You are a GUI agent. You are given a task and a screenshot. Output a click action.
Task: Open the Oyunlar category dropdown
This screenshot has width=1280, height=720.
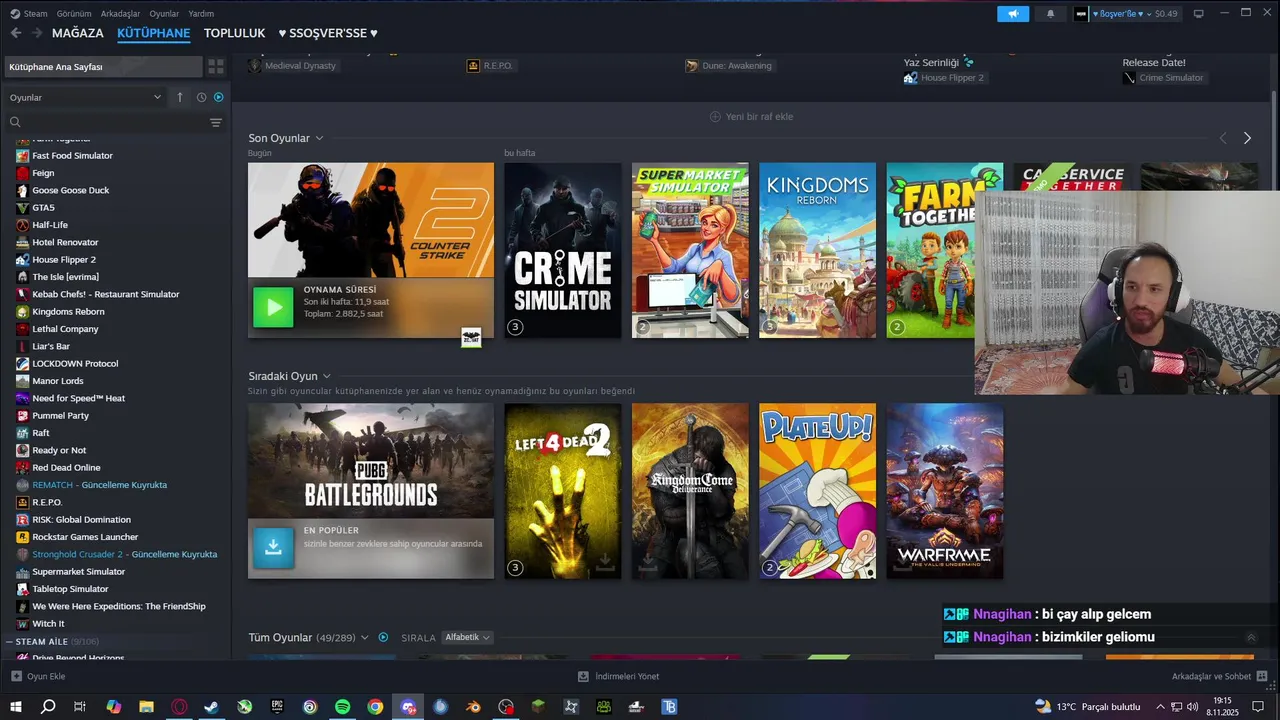coord(85,97)
